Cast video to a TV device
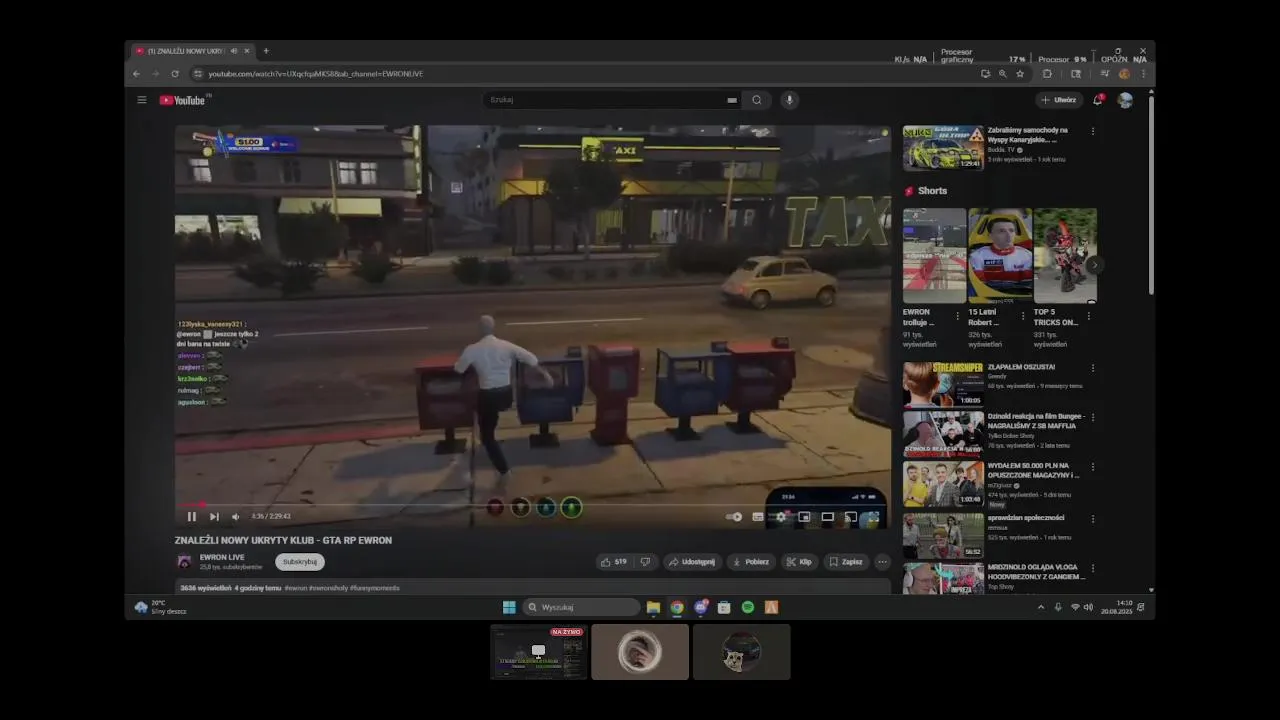 850,517
